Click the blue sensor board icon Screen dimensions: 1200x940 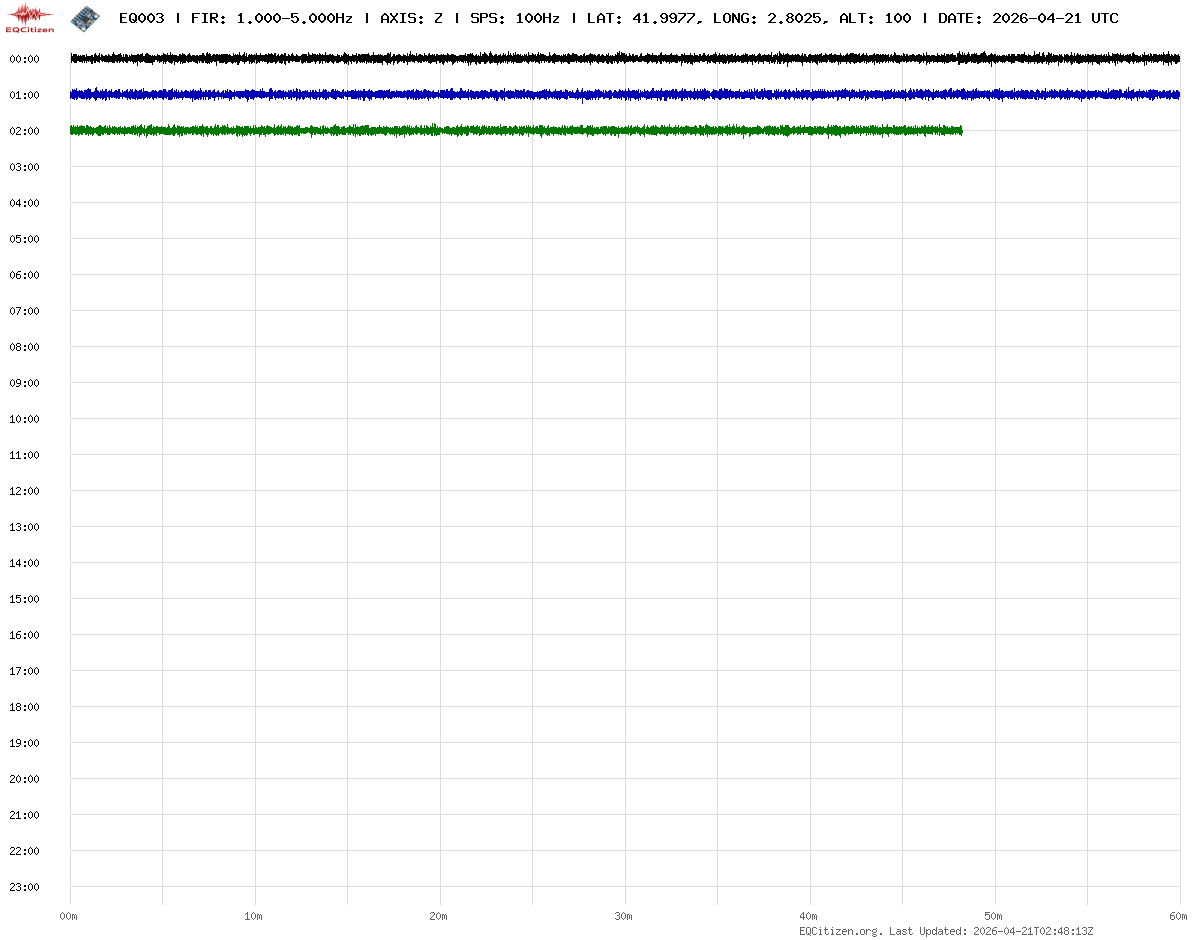pos(85,17)
